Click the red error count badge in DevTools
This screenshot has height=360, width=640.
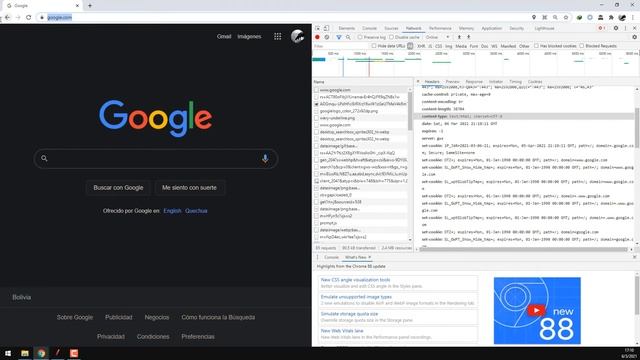tap(602, 28)
